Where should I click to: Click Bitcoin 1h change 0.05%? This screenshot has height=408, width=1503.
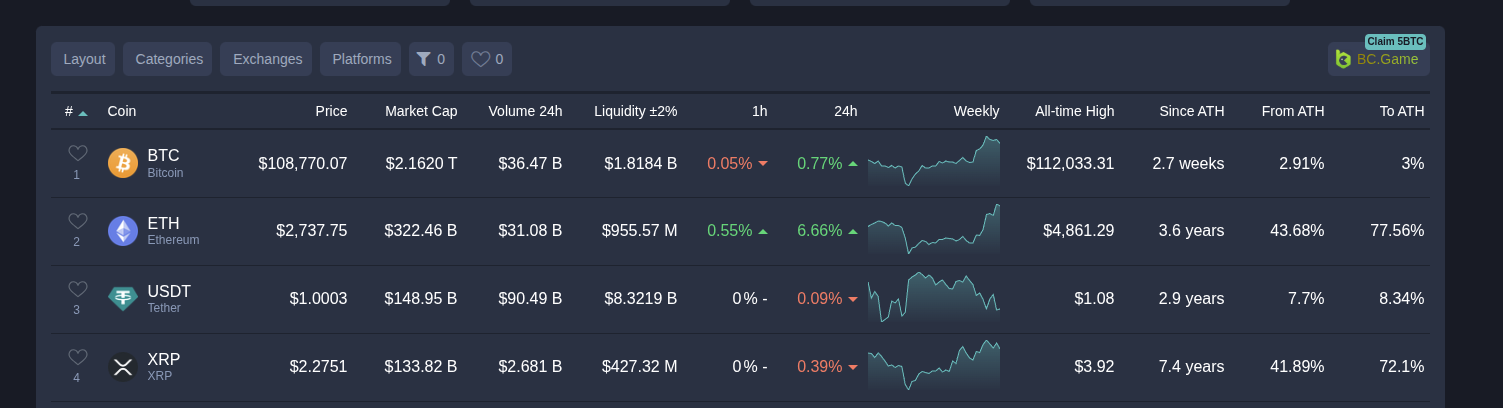pos(737,163)
